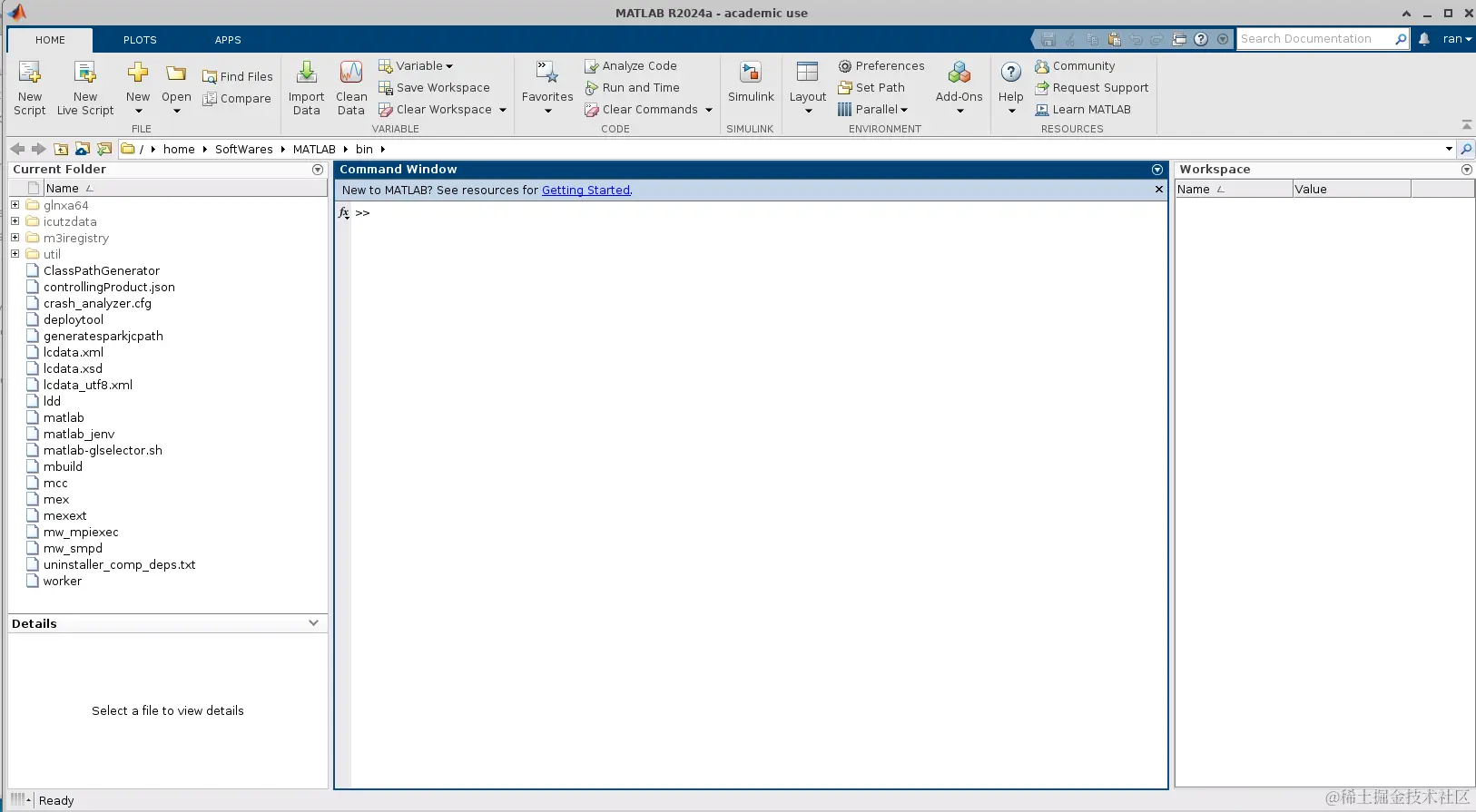Navigate to home in address bar
Image resolution: width=1476 pixels, height=812 pixels.
click(179, 149)
